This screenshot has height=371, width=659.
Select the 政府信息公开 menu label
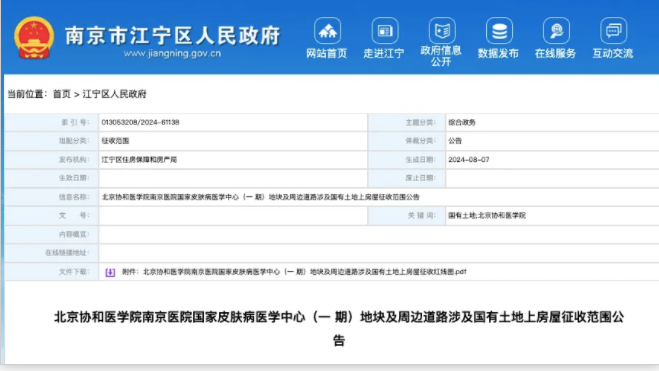pyautogui.click(x=441, y=56)
